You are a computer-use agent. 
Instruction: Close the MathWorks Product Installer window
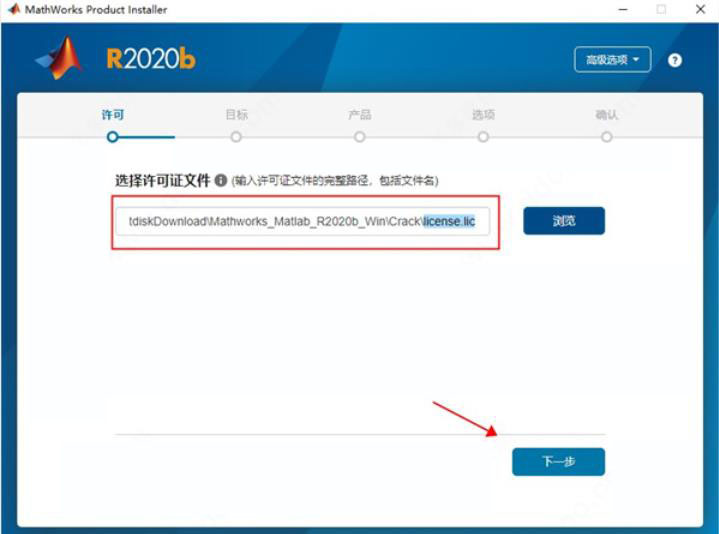tap(700, 9)
